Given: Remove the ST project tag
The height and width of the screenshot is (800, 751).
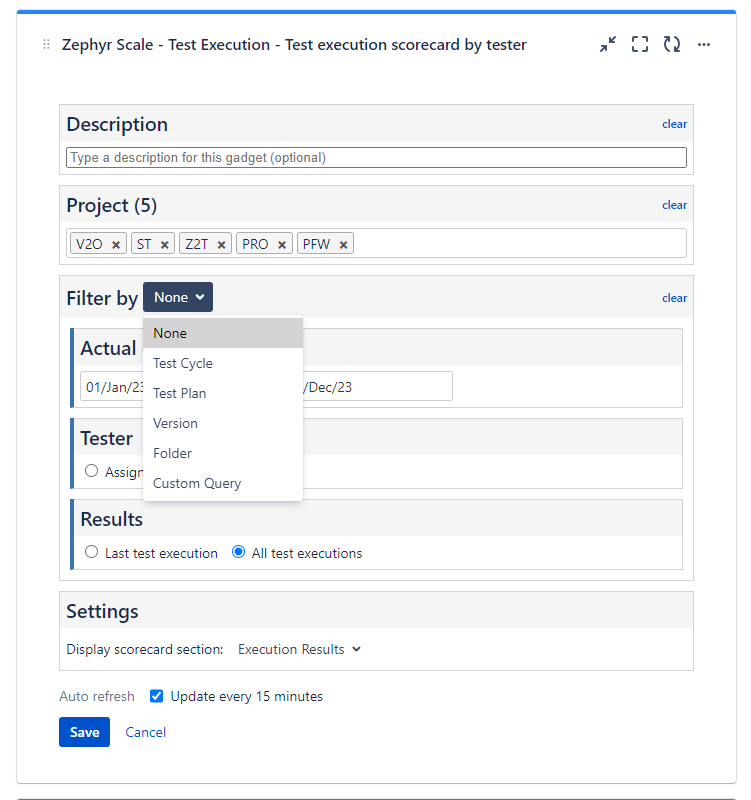Looking at the screenshot, I should [164, 244].
